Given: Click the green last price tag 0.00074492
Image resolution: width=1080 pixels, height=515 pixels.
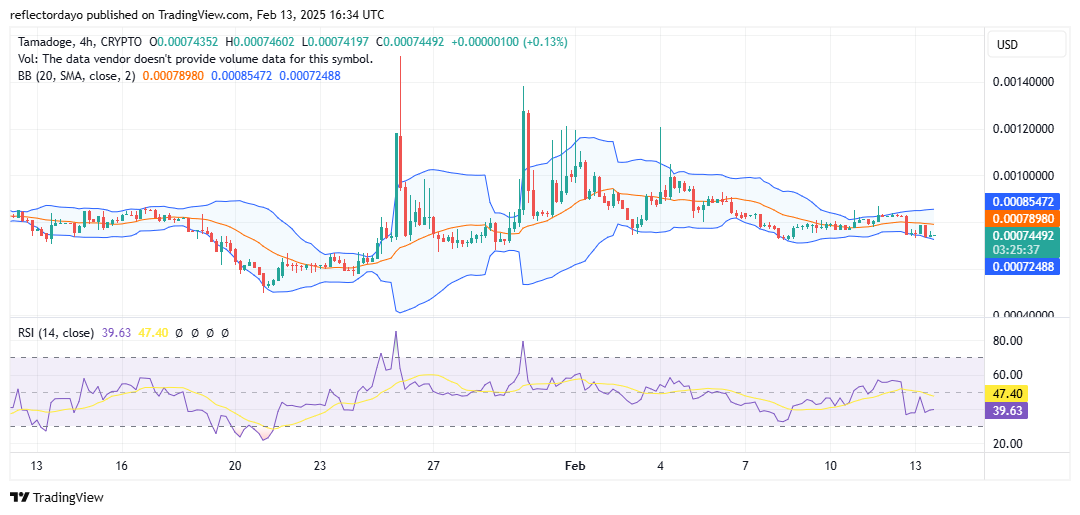Looking at the screenshot, I should click(x=1022, y=234).
